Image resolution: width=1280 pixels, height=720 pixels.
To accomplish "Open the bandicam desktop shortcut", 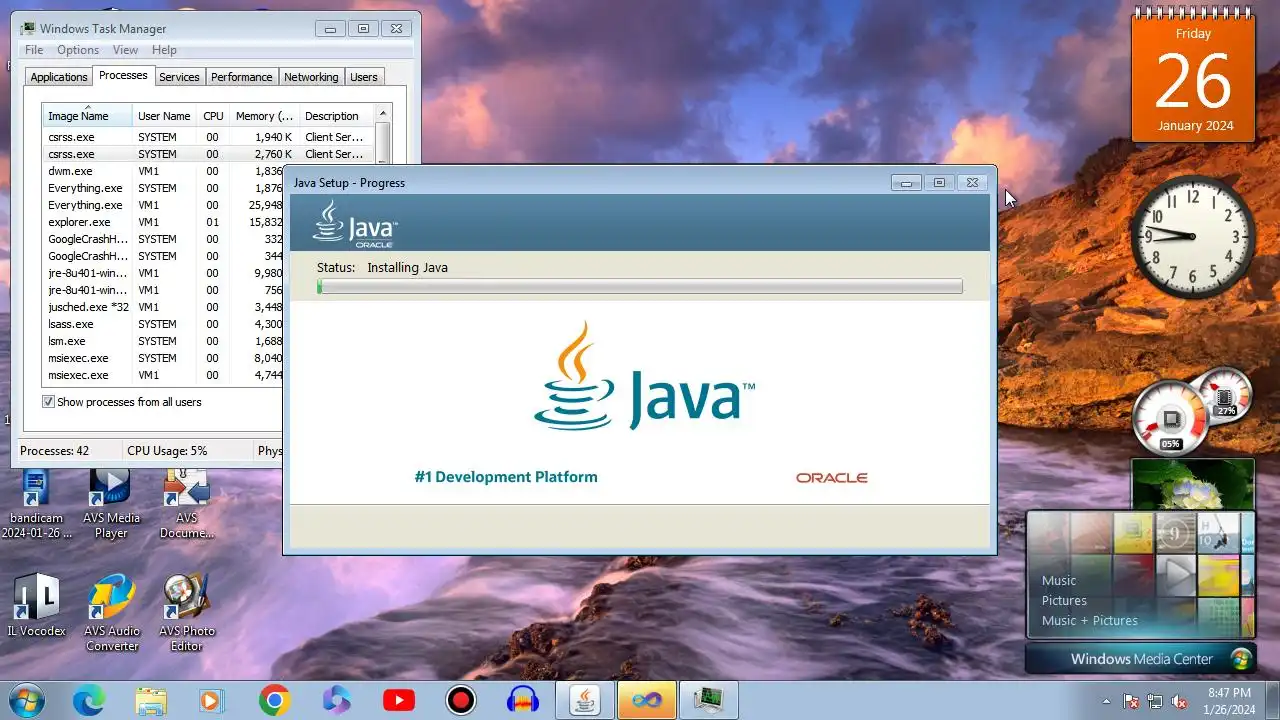I will [x=37, y=504].
